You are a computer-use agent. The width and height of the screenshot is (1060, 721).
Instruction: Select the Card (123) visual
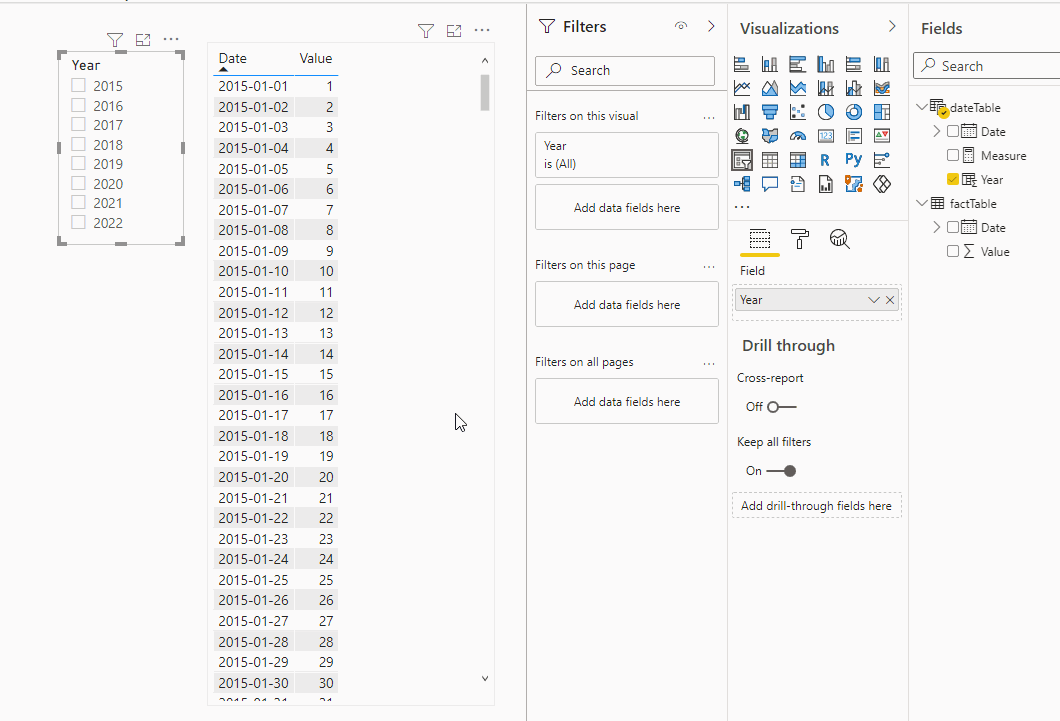pyautogui.click(x=825, y=136)
